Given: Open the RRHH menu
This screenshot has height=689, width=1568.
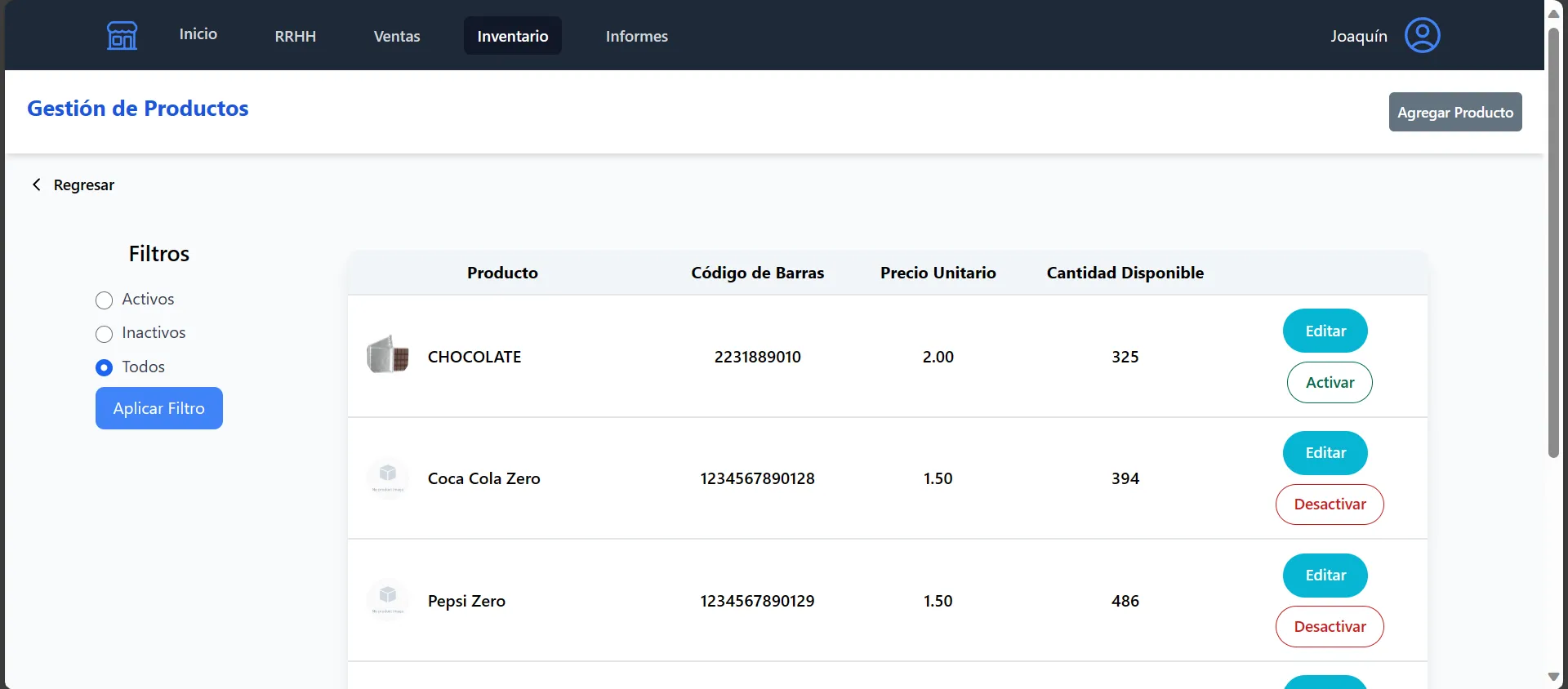Looking at the screenshot, I should pos(296,36).
